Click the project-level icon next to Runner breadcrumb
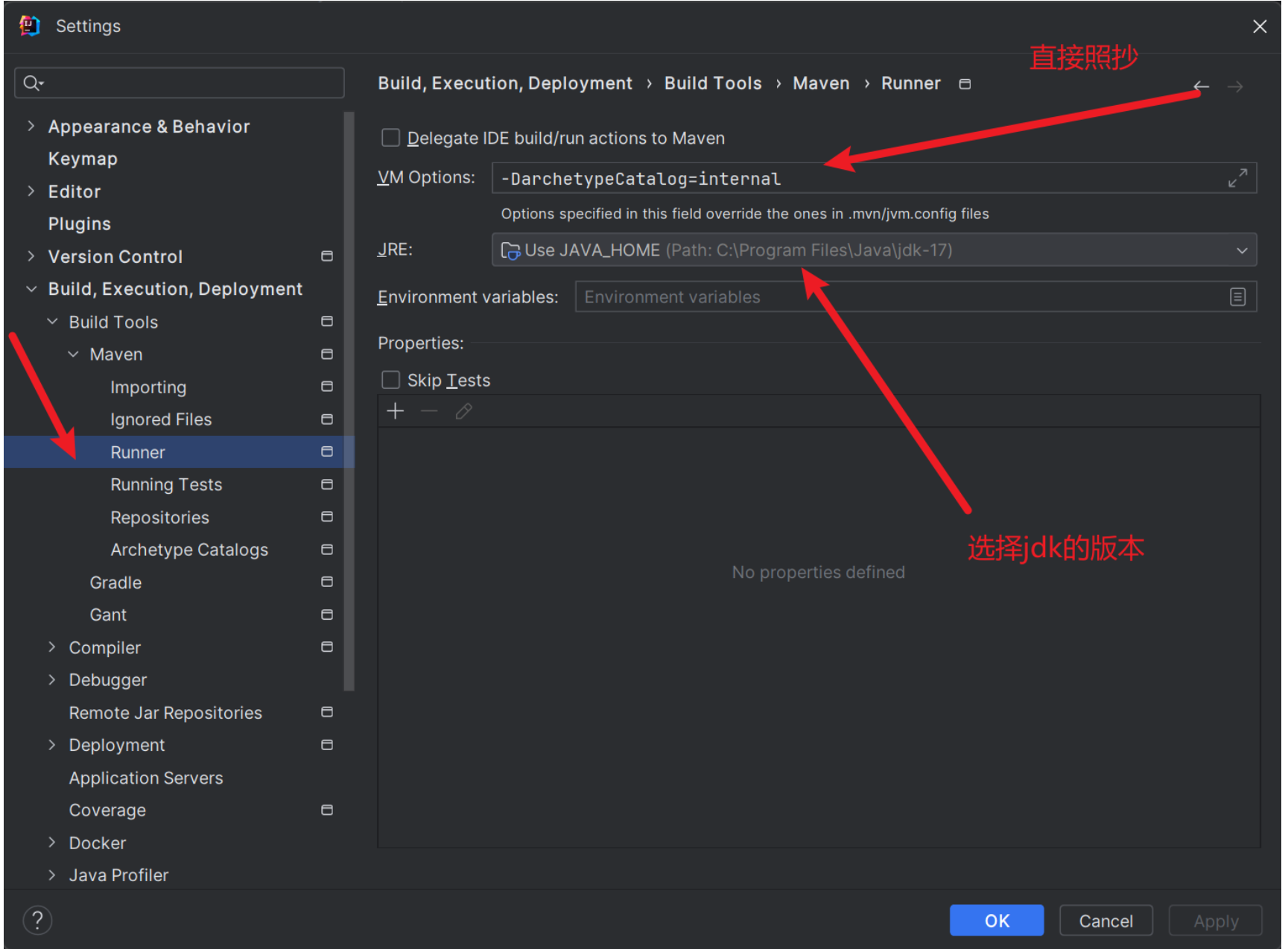1288x949 pixels. pos(965,84)
